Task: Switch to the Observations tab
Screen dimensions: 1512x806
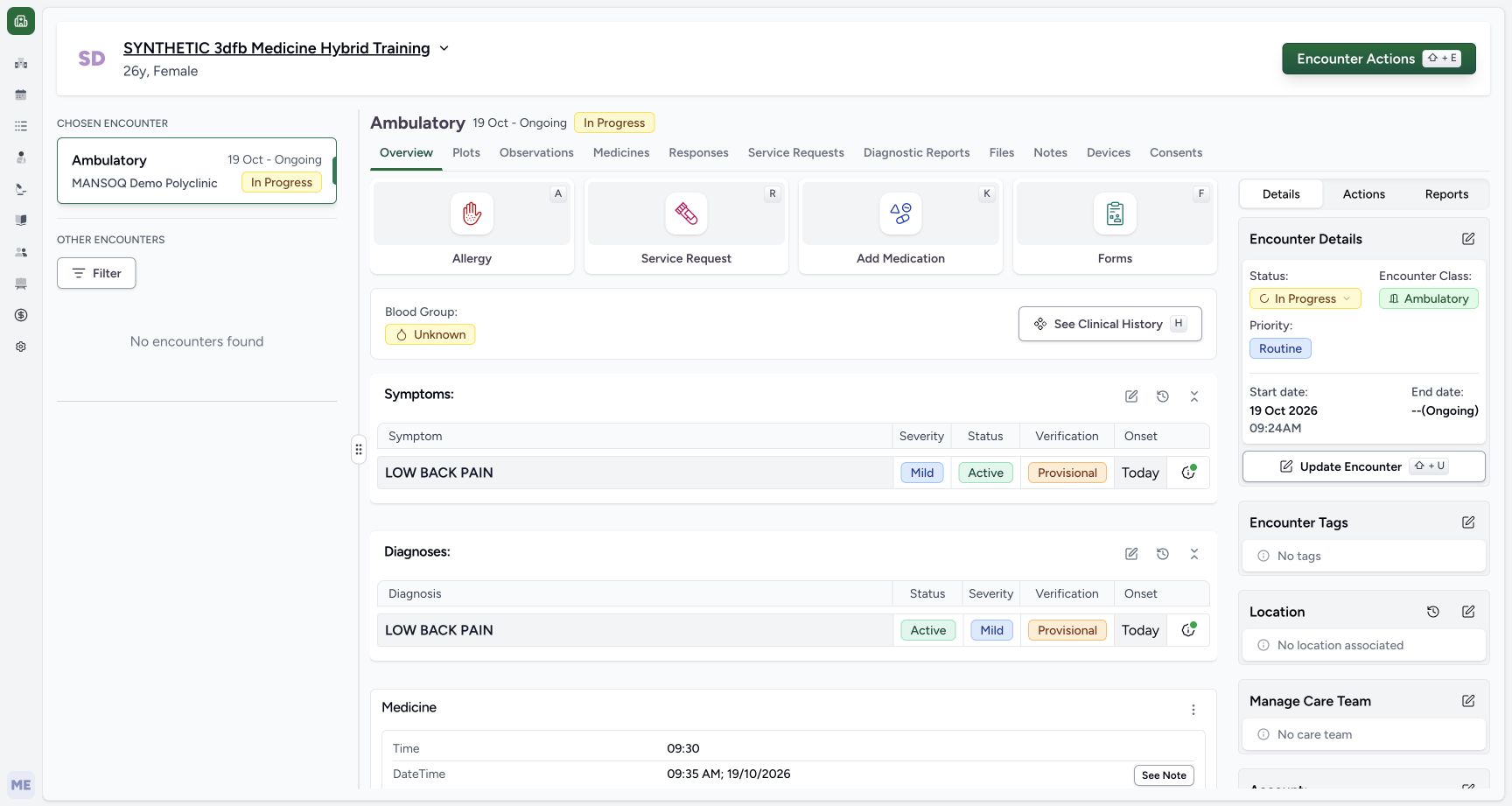Action: [x=536, y=152]
